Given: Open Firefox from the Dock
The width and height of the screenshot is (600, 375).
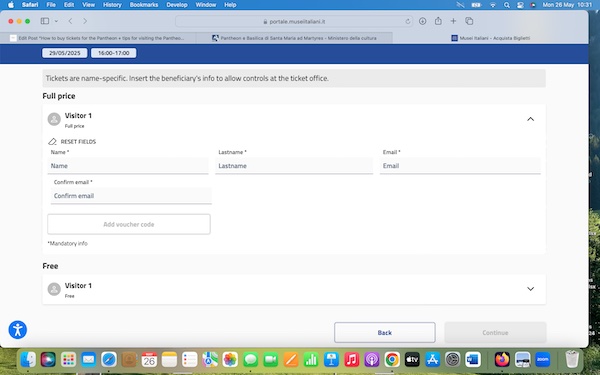Looking at the screenshot, I should point(502,360).
